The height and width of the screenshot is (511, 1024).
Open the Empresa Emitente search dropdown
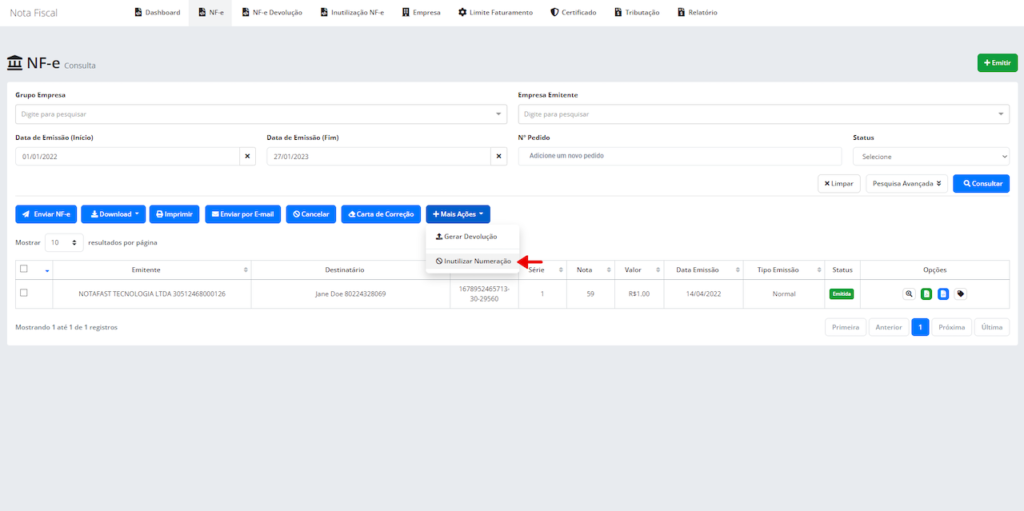pyautogui.click(x=764, y=114)
